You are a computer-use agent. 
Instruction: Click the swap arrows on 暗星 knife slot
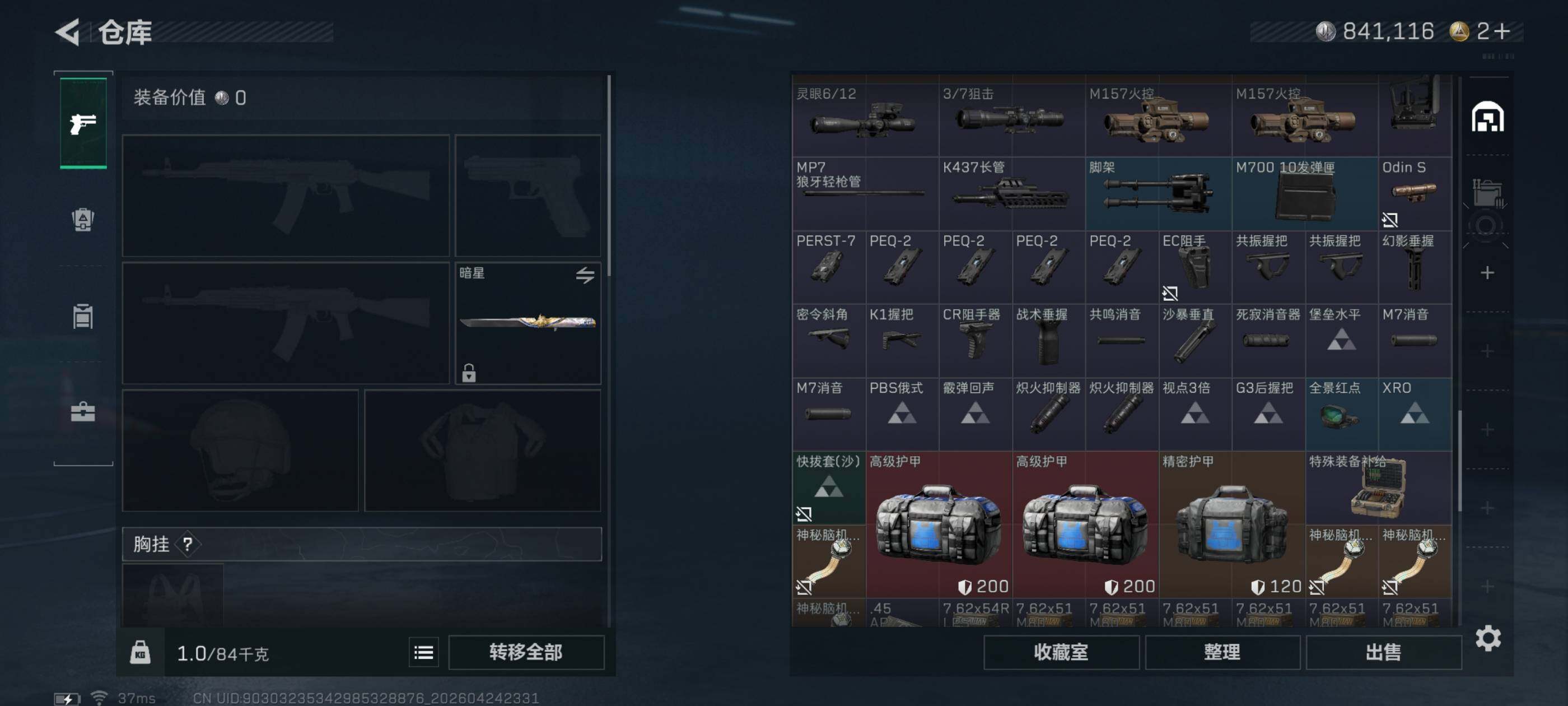pos(585,275)
